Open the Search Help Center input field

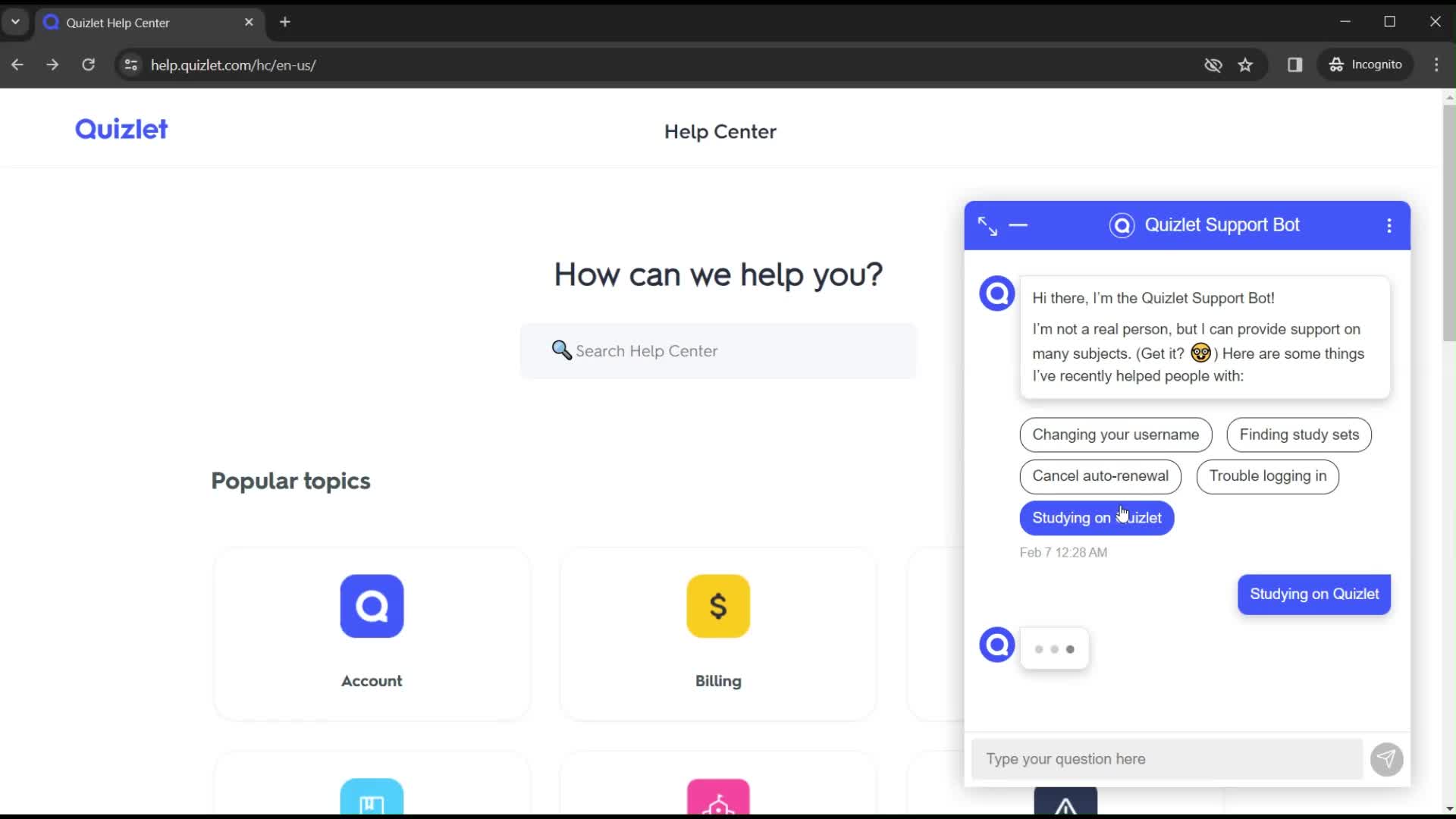pyautogui.click(x=720, y=352)
